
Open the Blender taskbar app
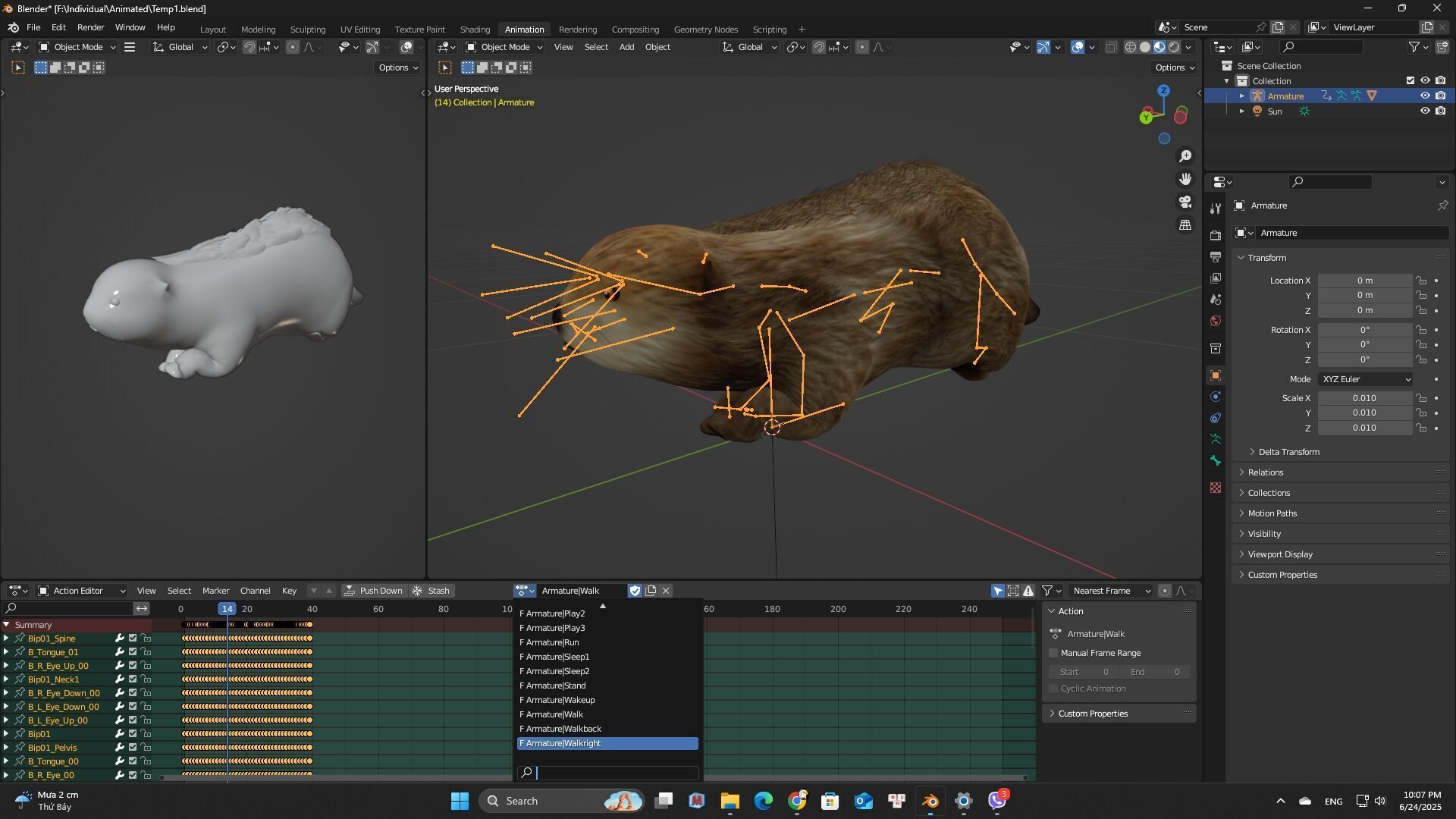pyautogui.click(x=930, y=801)
